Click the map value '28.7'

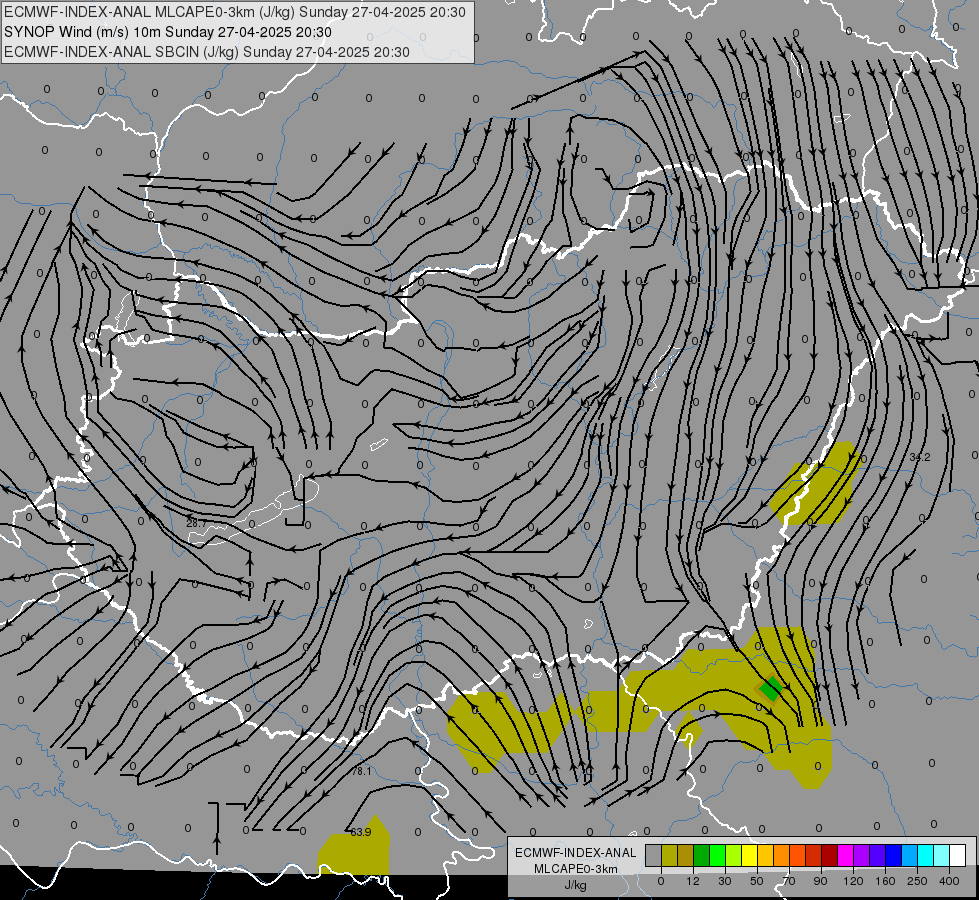pos(196,523)
